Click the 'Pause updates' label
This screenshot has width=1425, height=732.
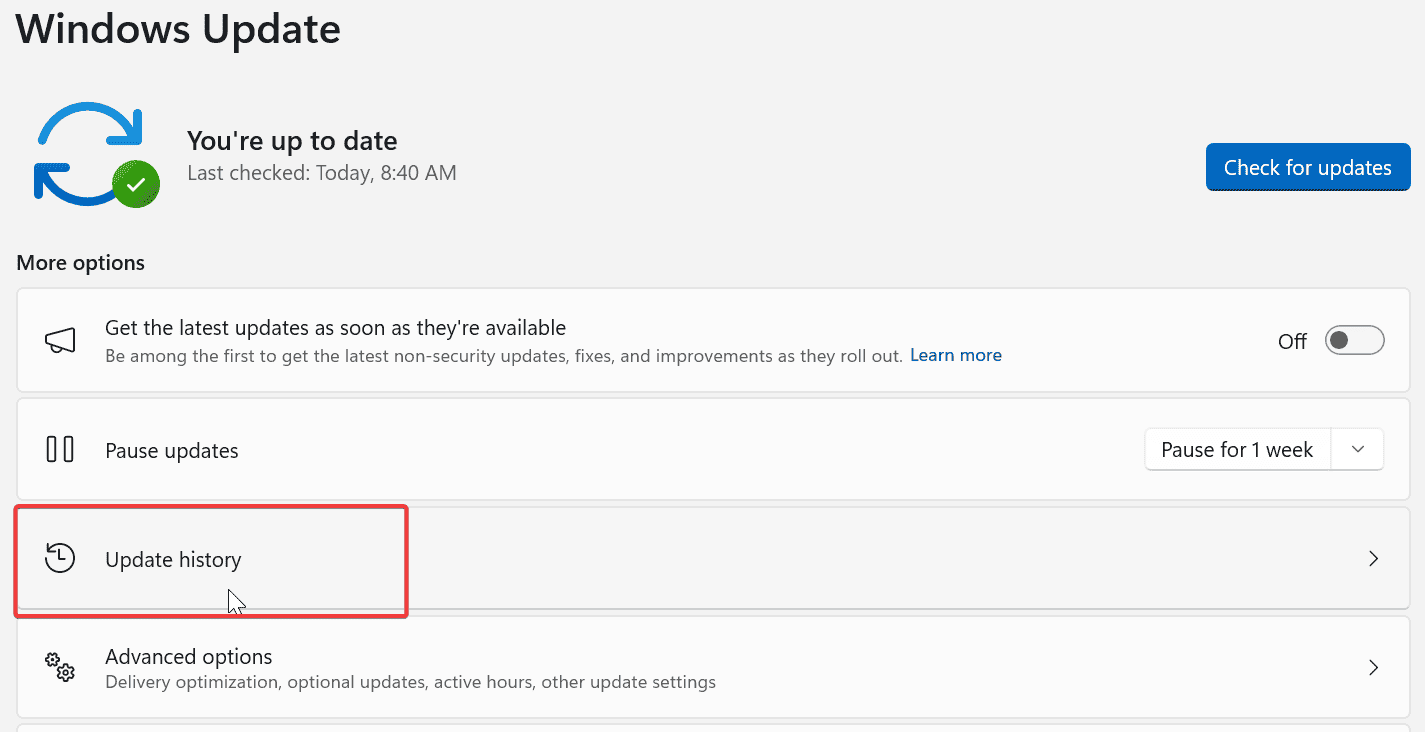(172, 451)
